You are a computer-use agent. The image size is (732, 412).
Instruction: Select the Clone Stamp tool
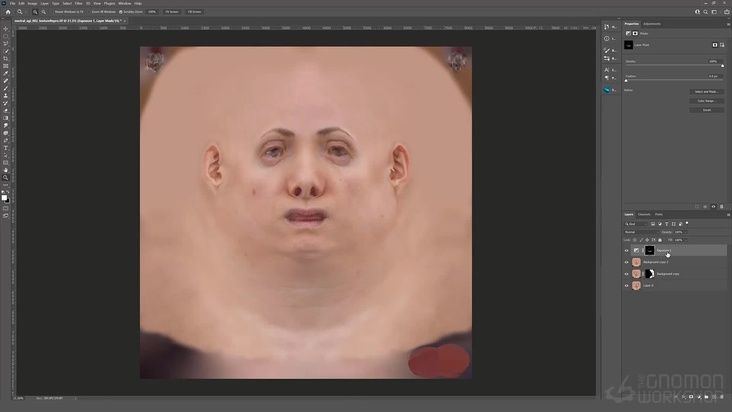pos(6,96)
